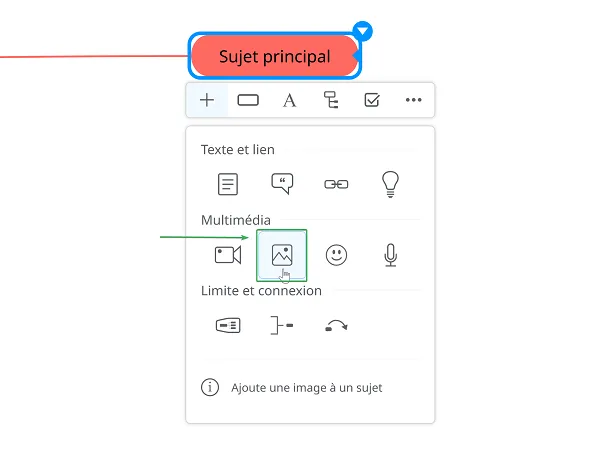Insert a comment with speech bubble icon

click(282, 184)
